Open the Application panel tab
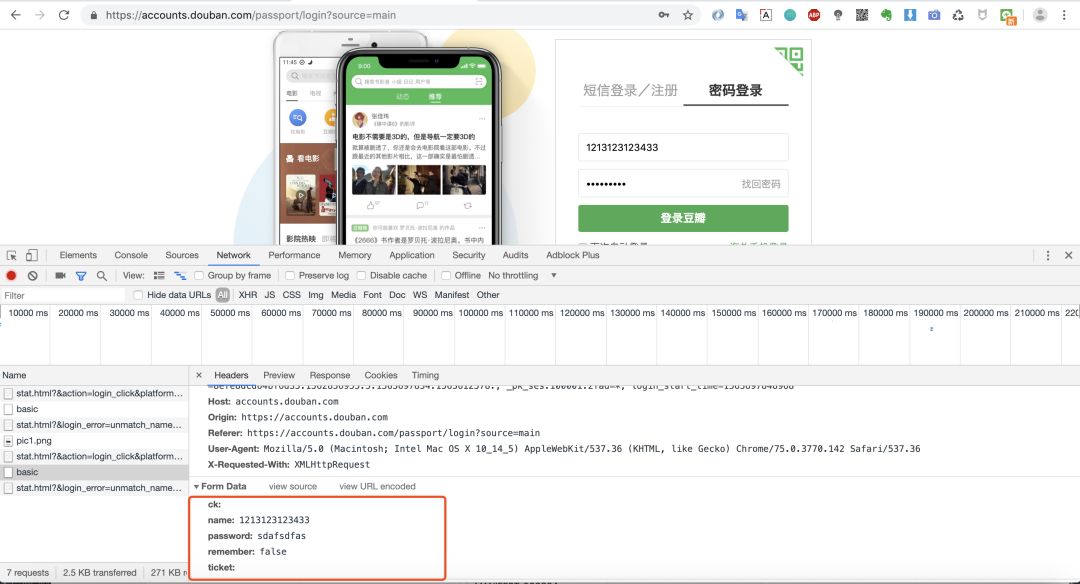1080x584 pixels. 412,256
